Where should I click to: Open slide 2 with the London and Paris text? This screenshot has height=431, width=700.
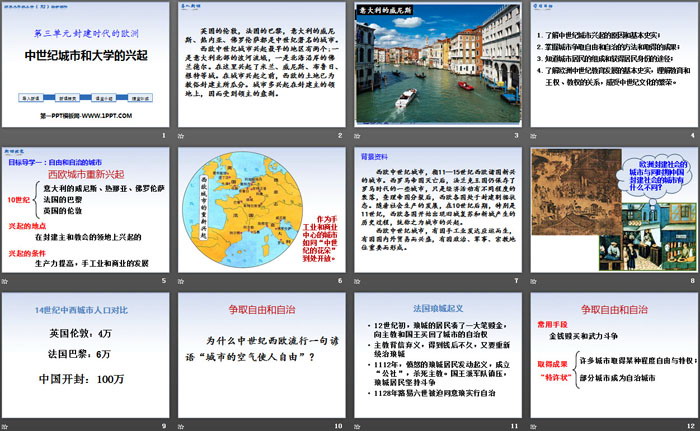(262, 63)
